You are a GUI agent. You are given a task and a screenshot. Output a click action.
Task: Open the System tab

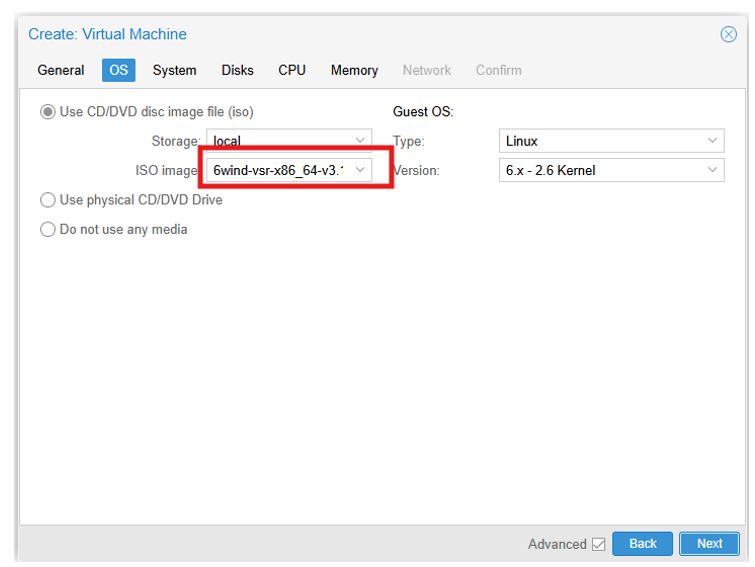point(174,70)
